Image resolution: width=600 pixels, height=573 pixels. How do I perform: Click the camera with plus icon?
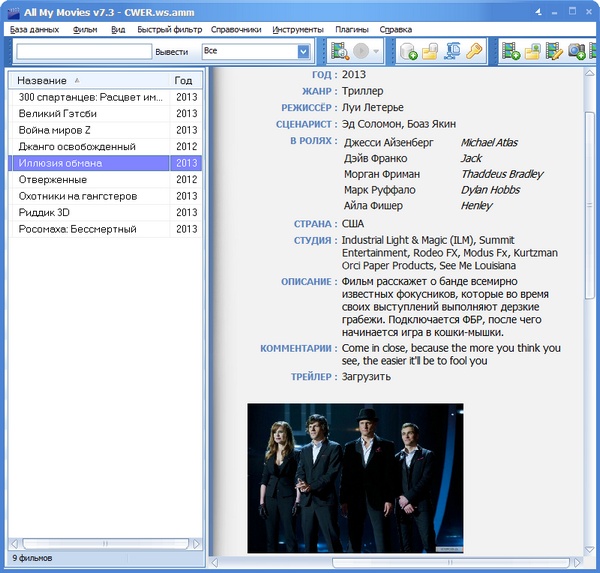click(577, 51)
